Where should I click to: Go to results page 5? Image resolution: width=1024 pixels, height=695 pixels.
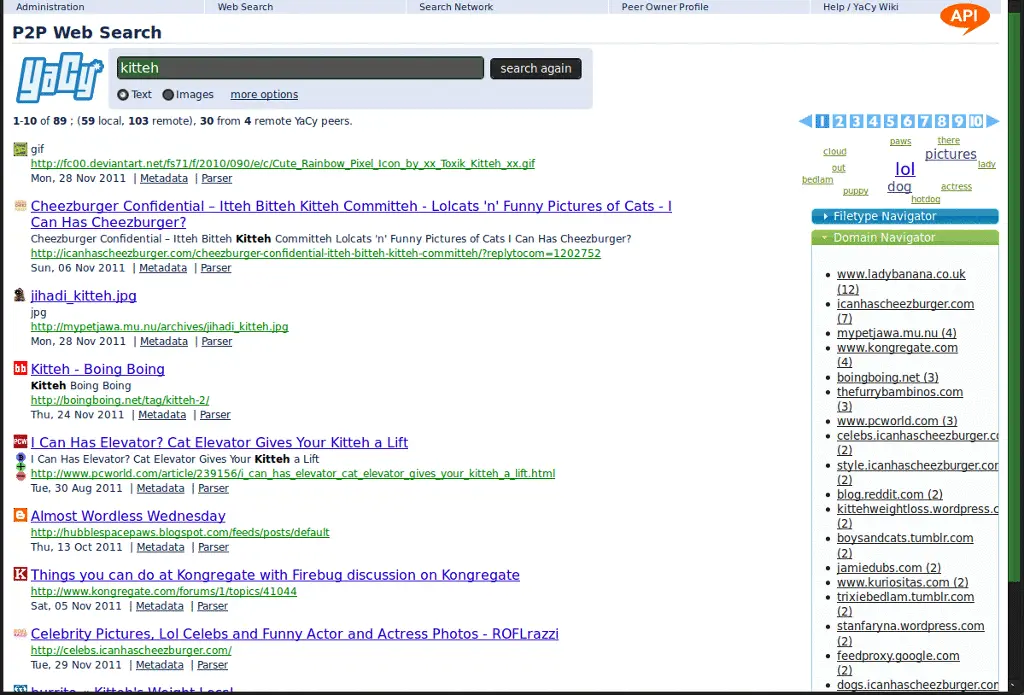890,121
